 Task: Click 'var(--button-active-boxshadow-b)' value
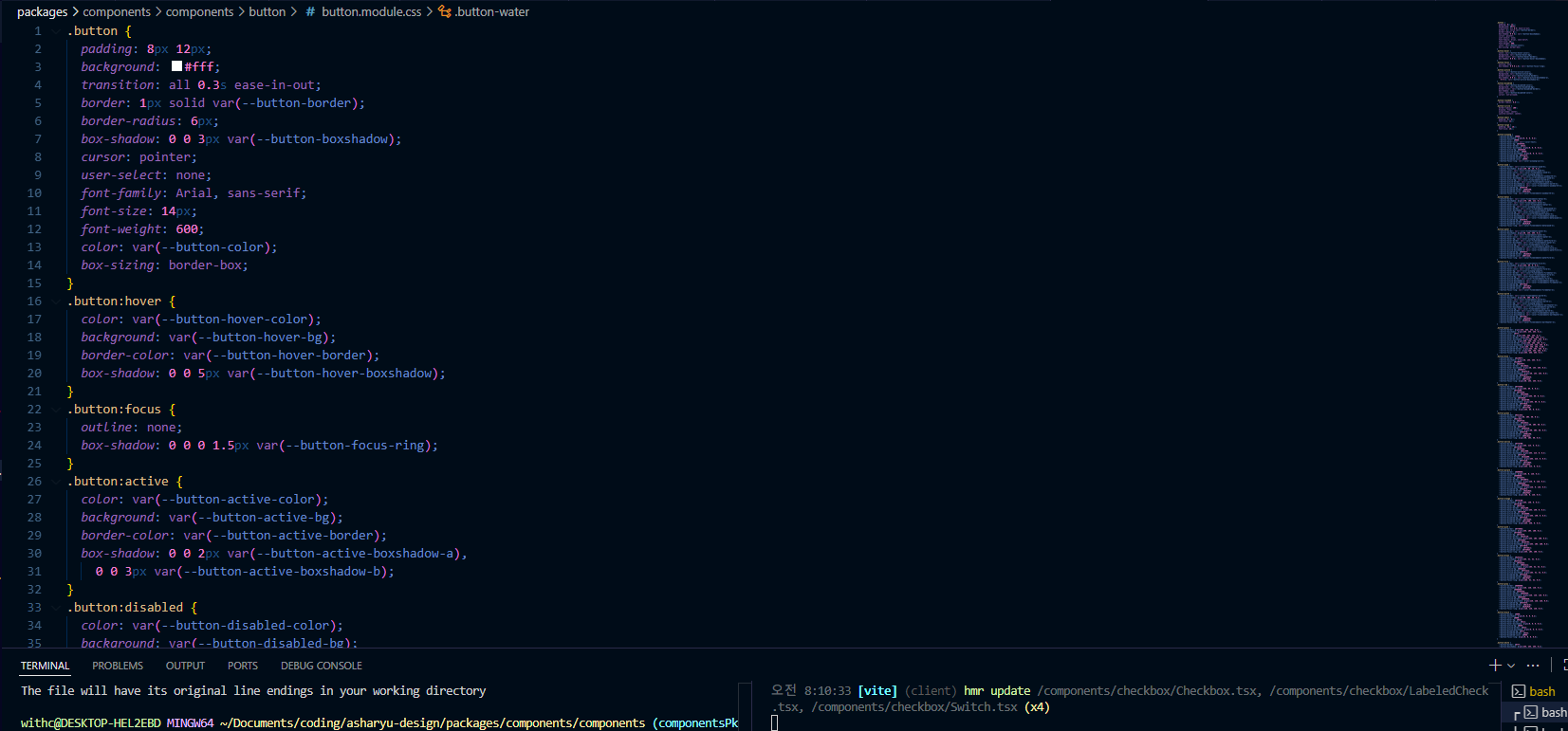(270, 572)
